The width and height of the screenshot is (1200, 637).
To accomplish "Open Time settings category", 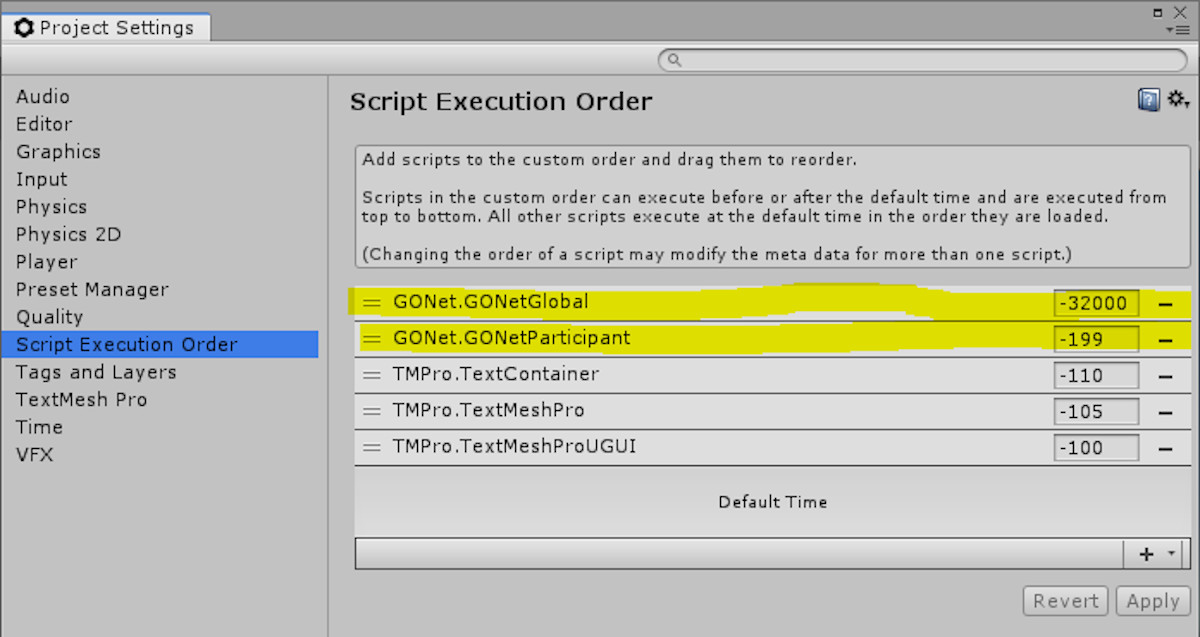I will click(x=39, y=427).
